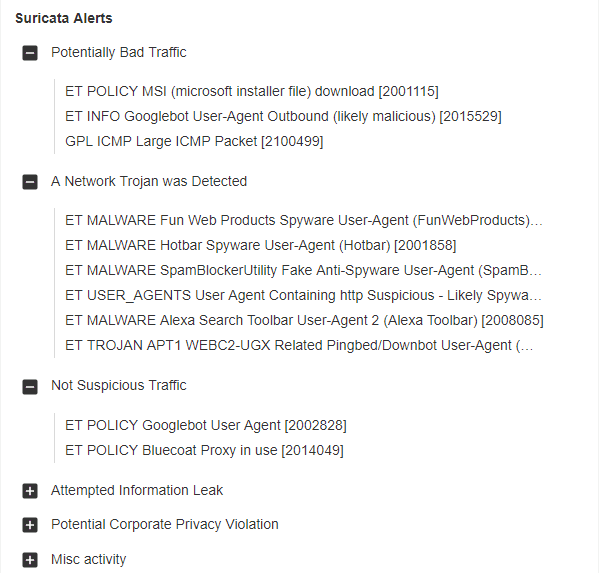Screen dimensions: 611x573
Task: Click ET USER_AGENTS Suspicious http alert
Action: coord(303,296)
